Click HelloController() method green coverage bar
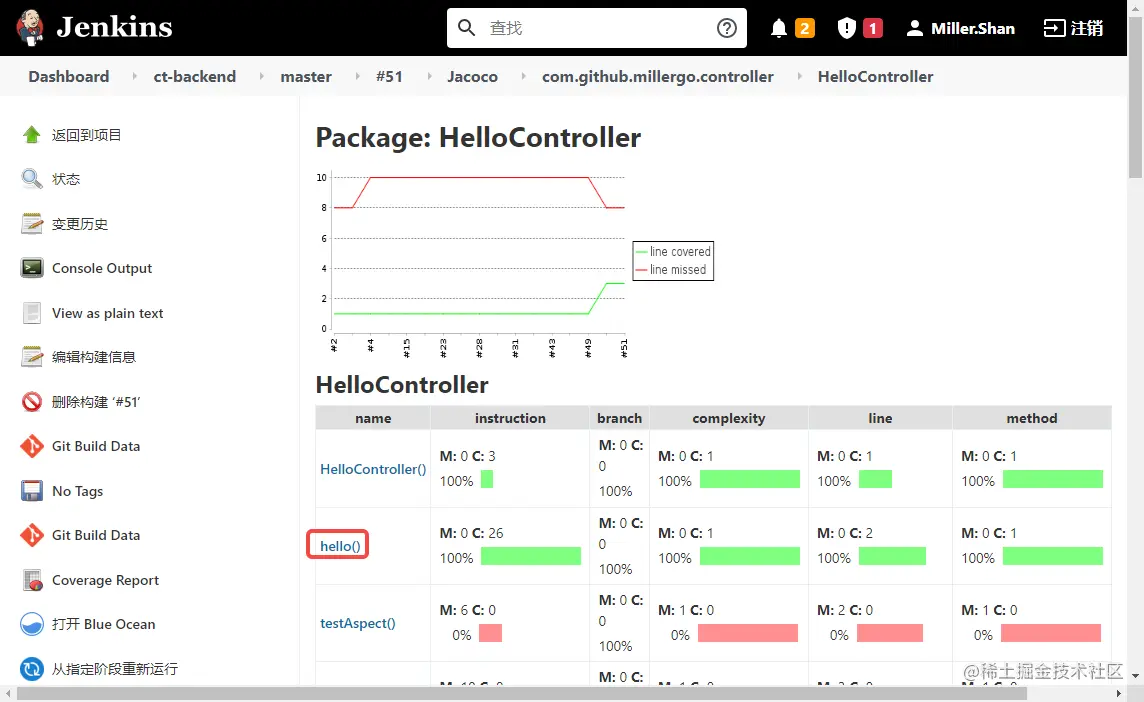Image resolution: width=1144 pixels, height=702 pixels. 1053,479
